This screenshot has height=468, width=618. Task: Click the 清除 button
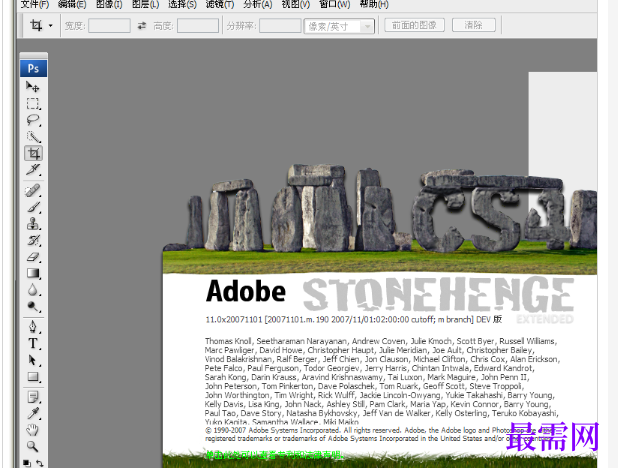point(473,25)
